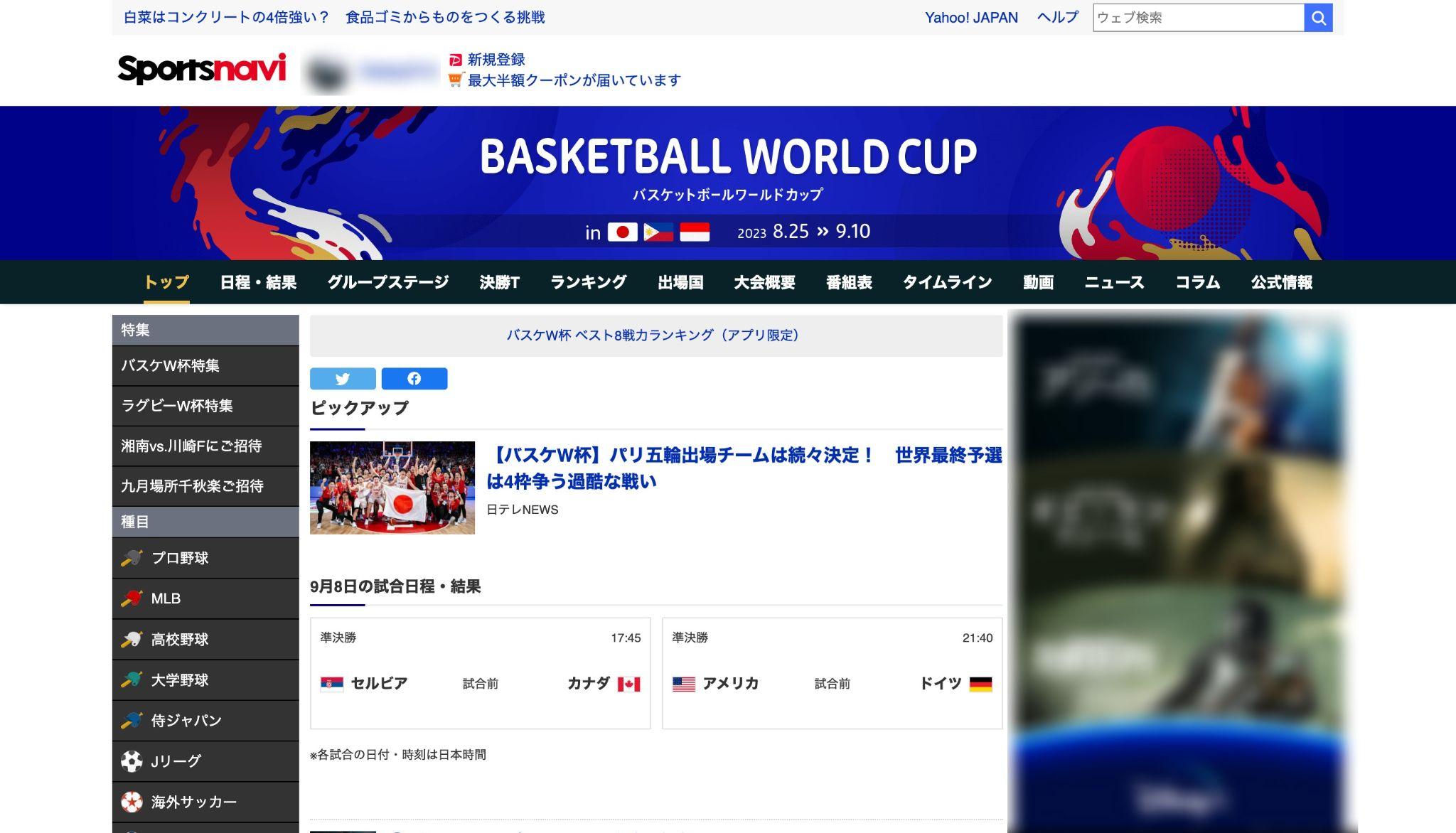Open the 動画 tab

coord(1039,282)
